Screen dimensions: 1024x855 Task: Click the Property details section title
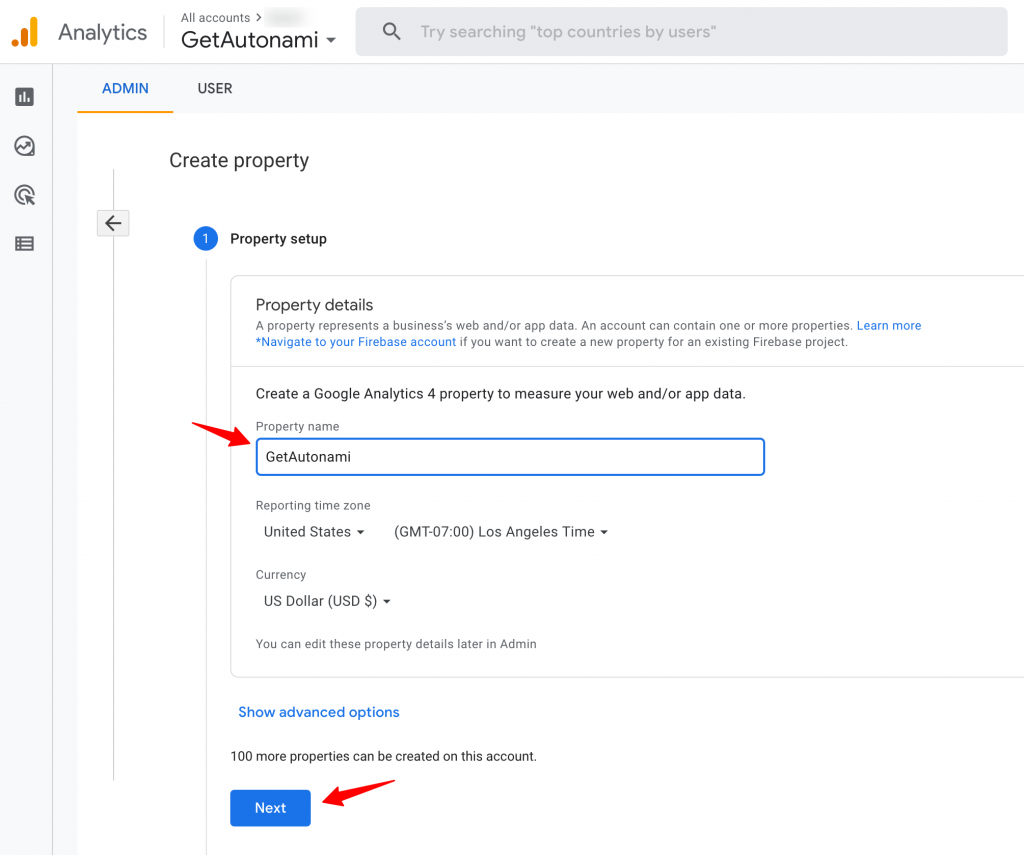314,305
